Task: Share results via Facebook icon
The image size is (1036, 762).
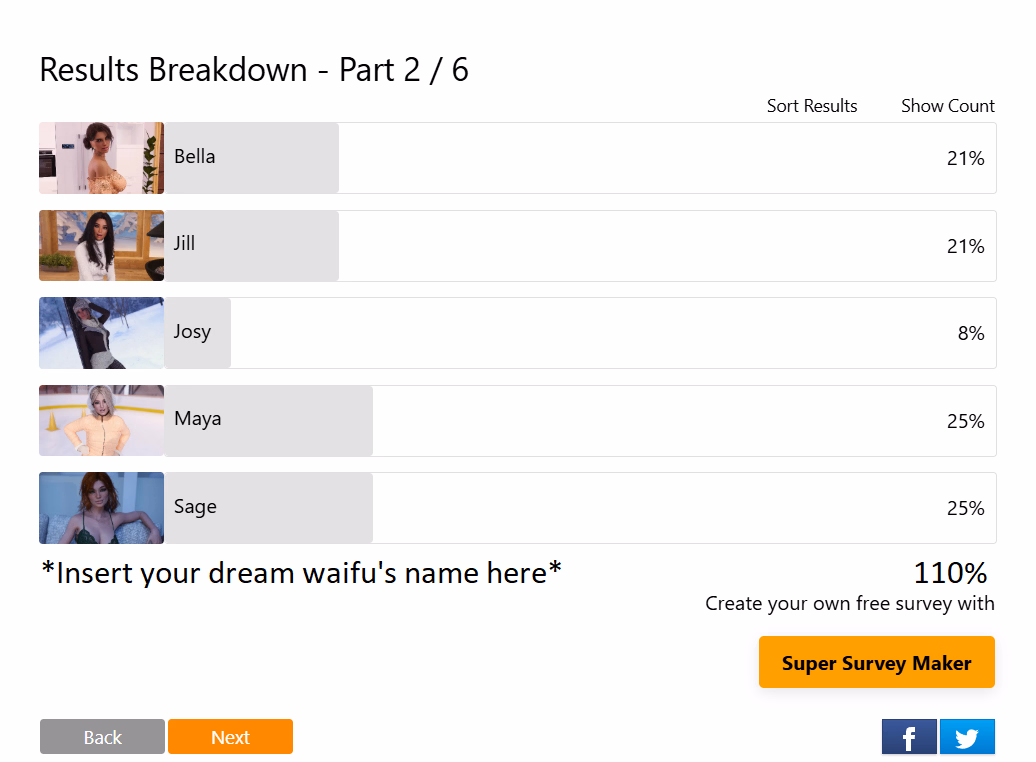Action: [909, 737]
